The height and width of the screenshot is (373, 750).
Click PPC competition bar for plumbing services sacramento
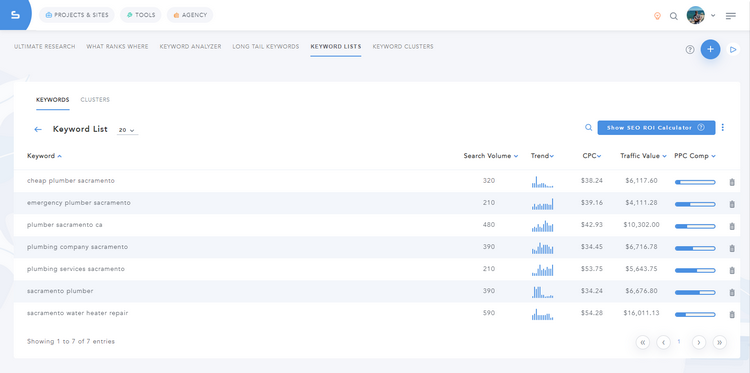tap(695, 270)
